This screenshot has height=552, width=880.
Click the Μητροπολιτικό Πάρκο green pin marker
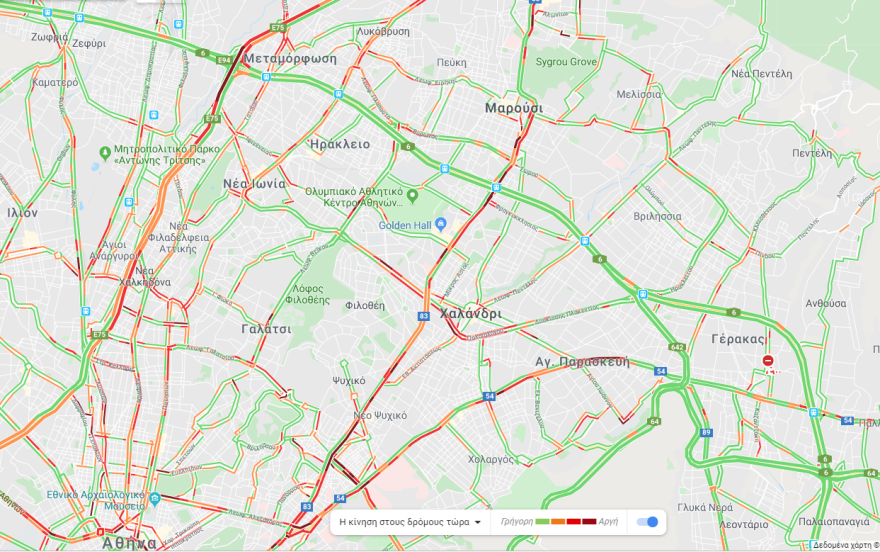click(x=104, y=153)
